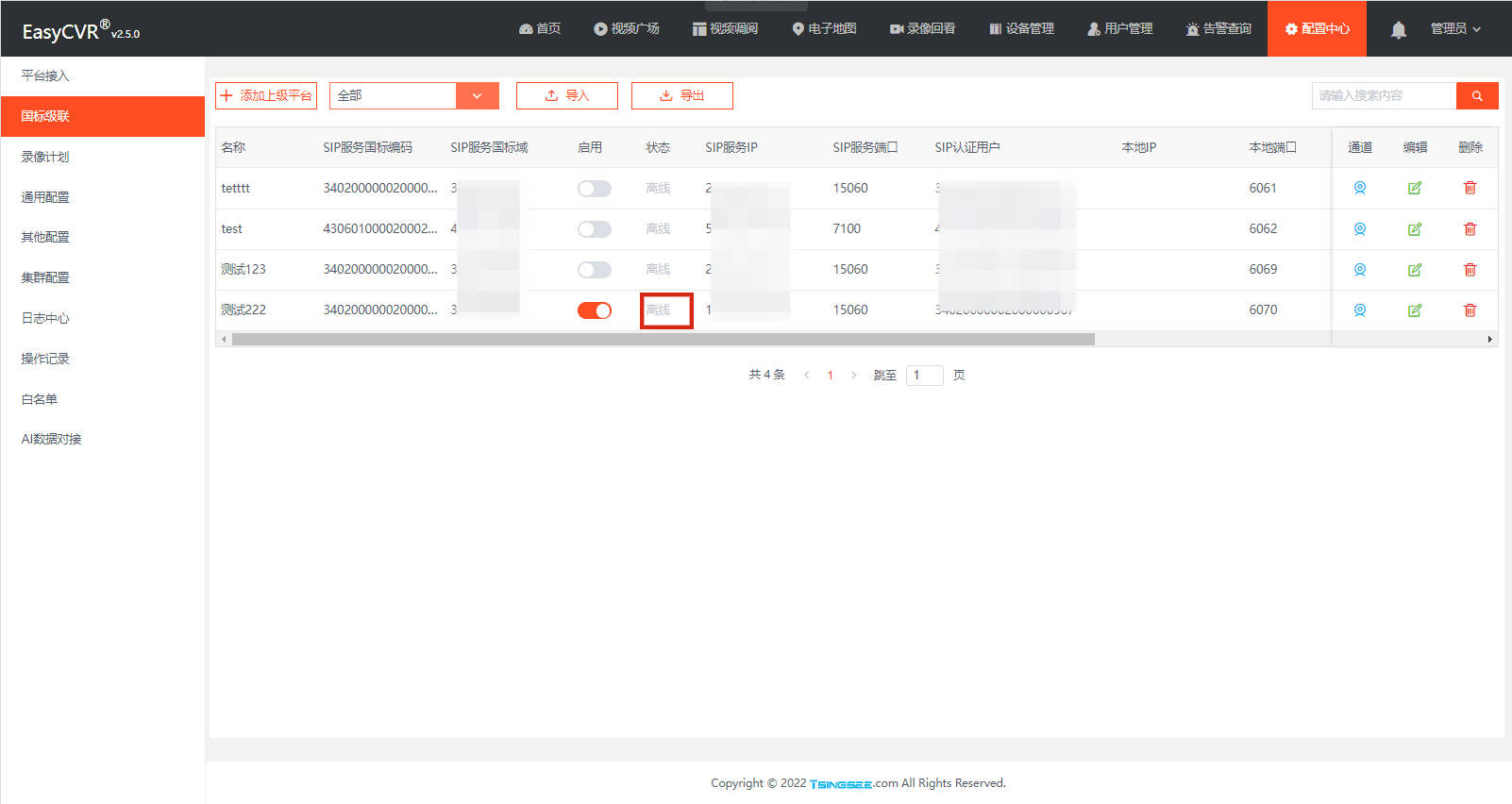Open 首页 in the top navigation
The image size is (1512, 804).
pyautogui.click(x=540, y=29)
